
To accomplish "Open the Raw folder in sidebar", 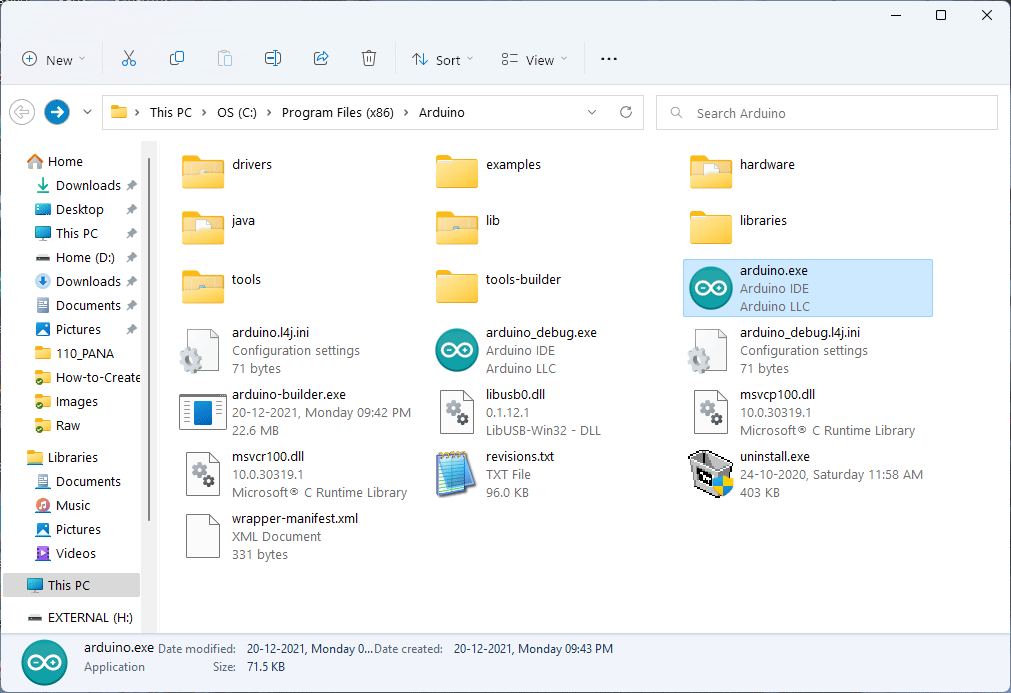I will (x=58, y=425).
